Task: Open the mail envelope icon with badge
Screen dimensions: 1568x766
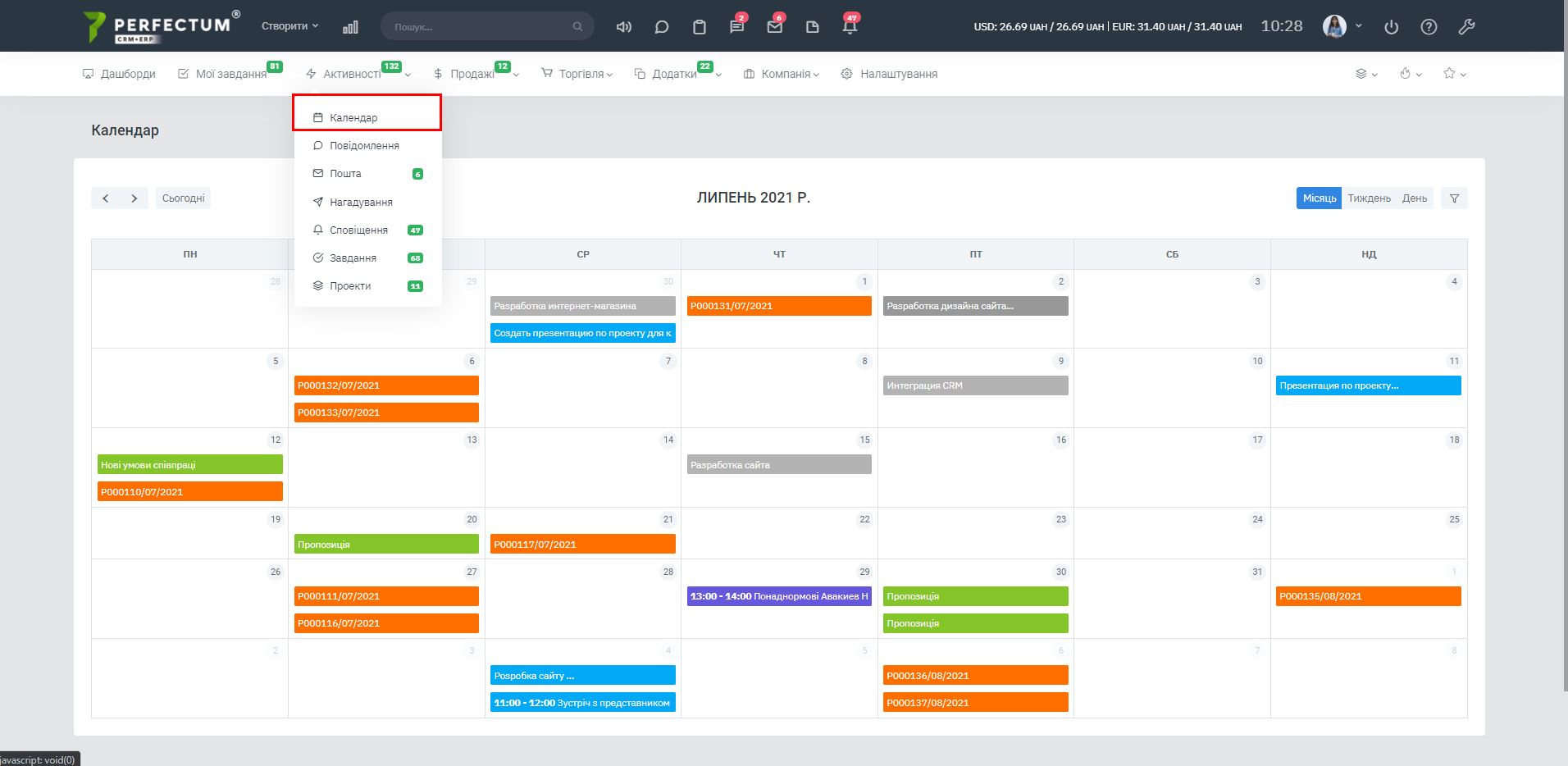Action: (x=774, y=27)
